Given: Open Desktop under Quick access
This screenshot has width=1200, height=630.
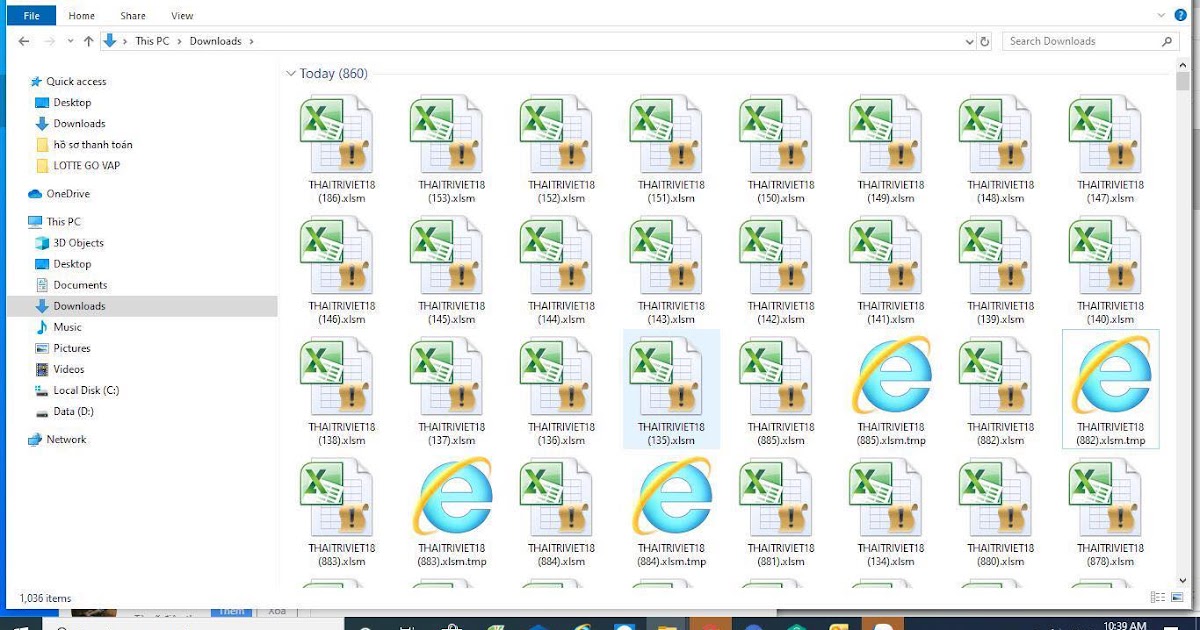Looking at the screenshot, I should click(x=63, y=102).
